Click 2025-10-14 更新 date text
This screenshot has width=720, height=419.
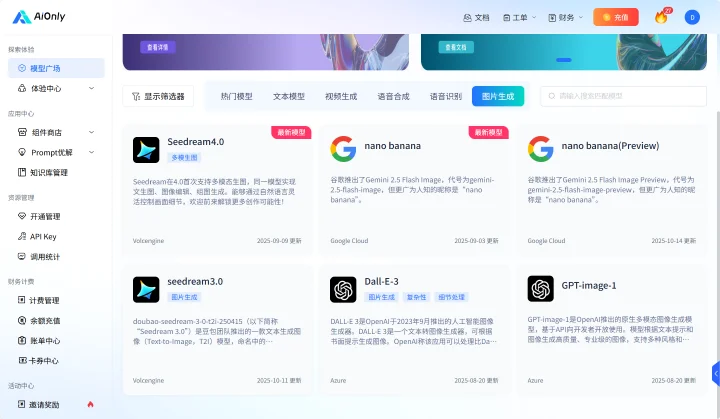click(674, 241)
